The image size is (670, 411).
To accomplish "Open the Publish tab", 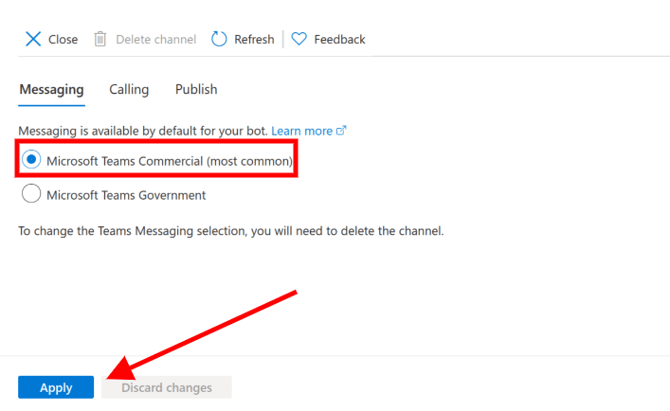I will coord(196,89).
